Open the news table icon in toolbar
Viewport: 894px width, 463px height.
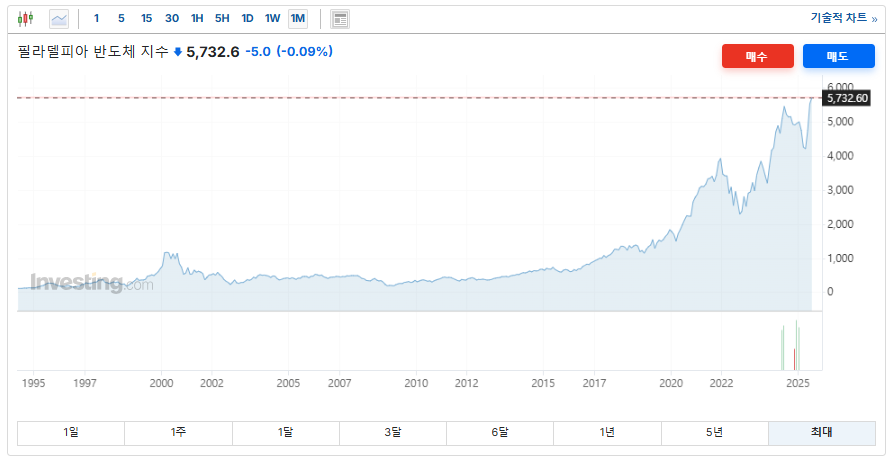click(x=340, y=19)
